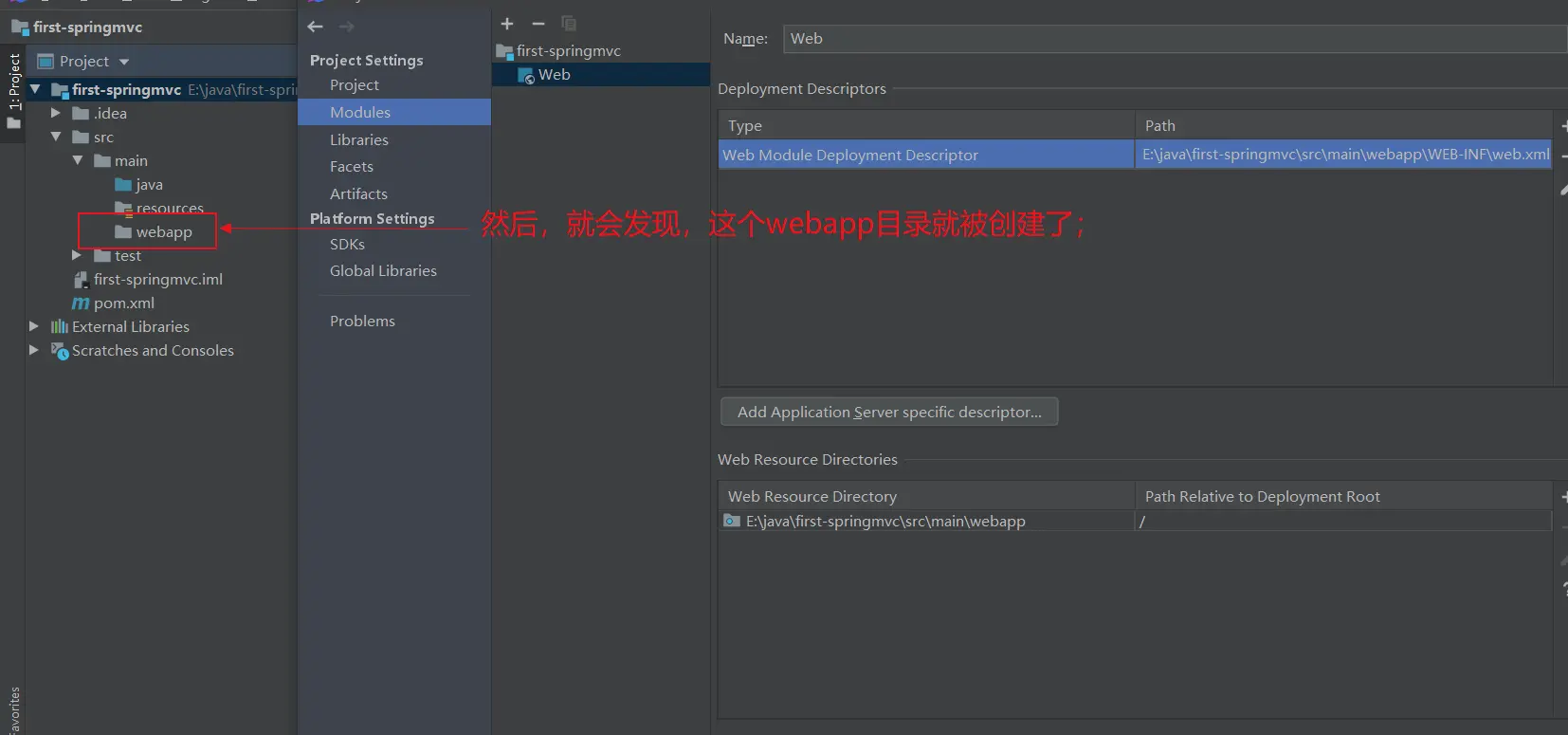Screen dimensions: 1568x735
Task: Open the Project view dropdown
Action: coord(124,62)
